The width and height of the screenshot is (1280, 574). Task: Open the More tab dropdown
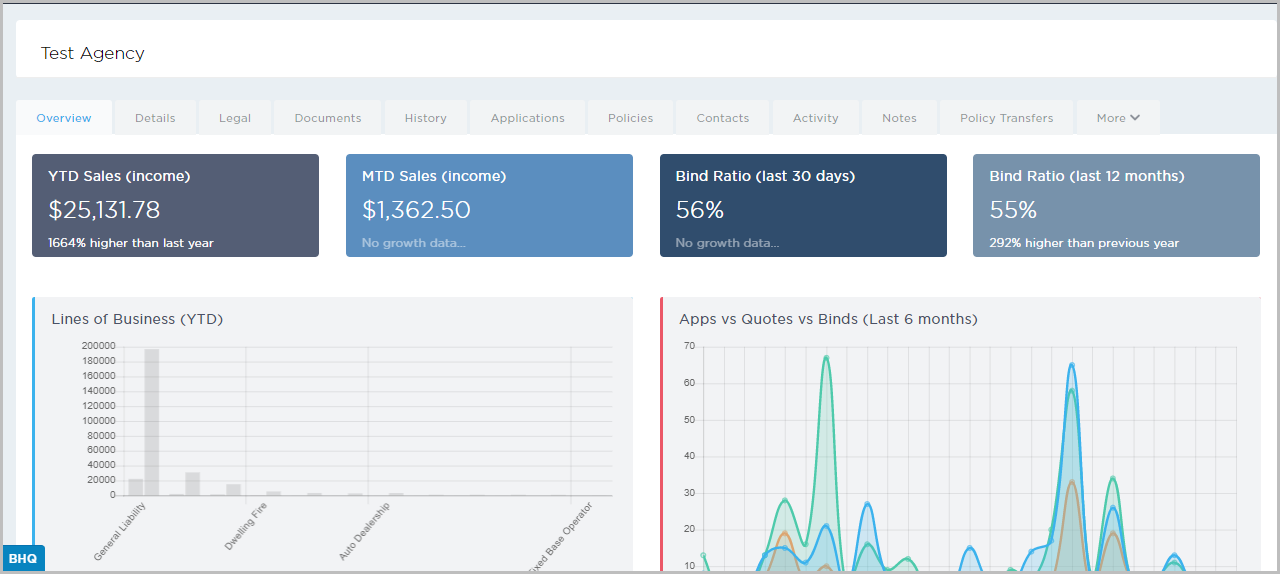pos(1117,118)
